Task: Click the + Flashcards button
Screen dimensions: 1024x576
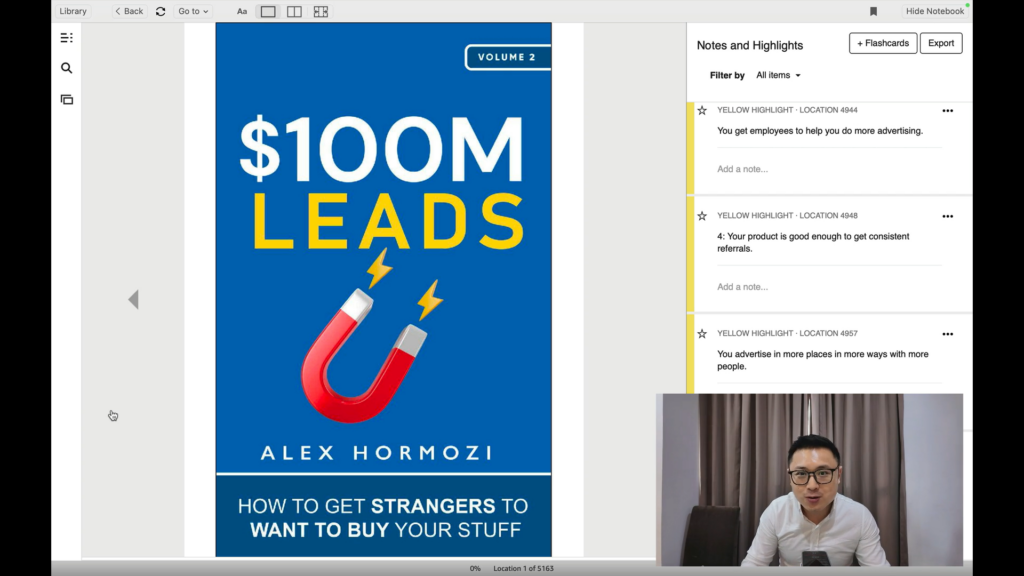Action: (x=883, y=43)
